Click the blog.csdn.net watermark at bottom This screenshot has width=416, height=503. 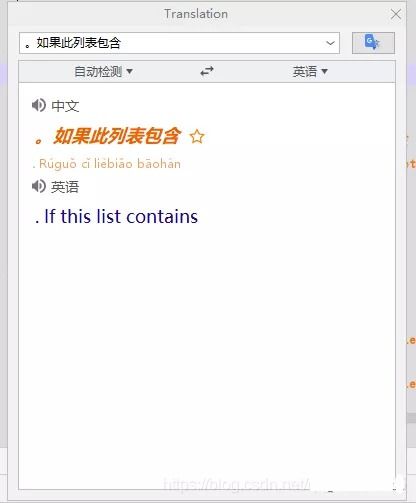237,484
